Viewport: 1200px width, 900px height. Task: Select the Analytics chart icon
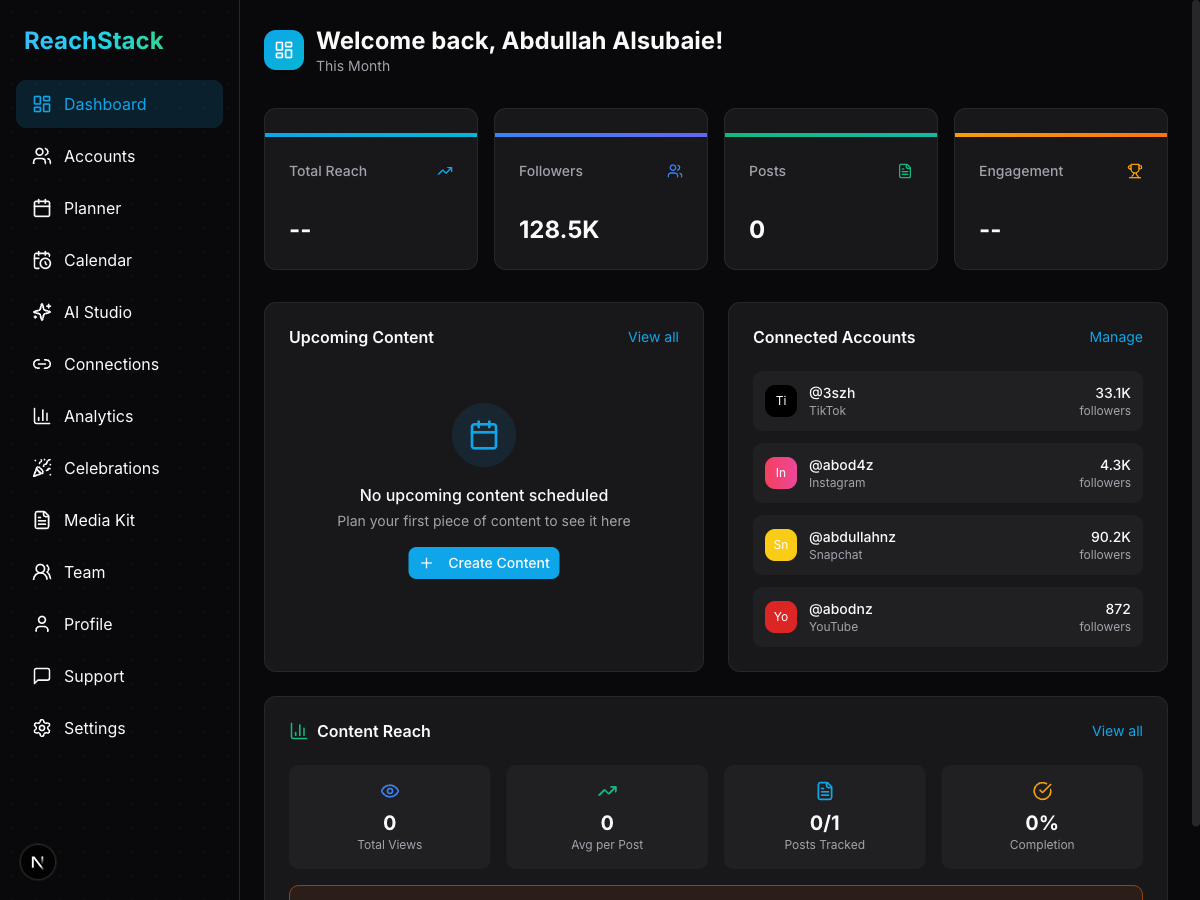41,416
